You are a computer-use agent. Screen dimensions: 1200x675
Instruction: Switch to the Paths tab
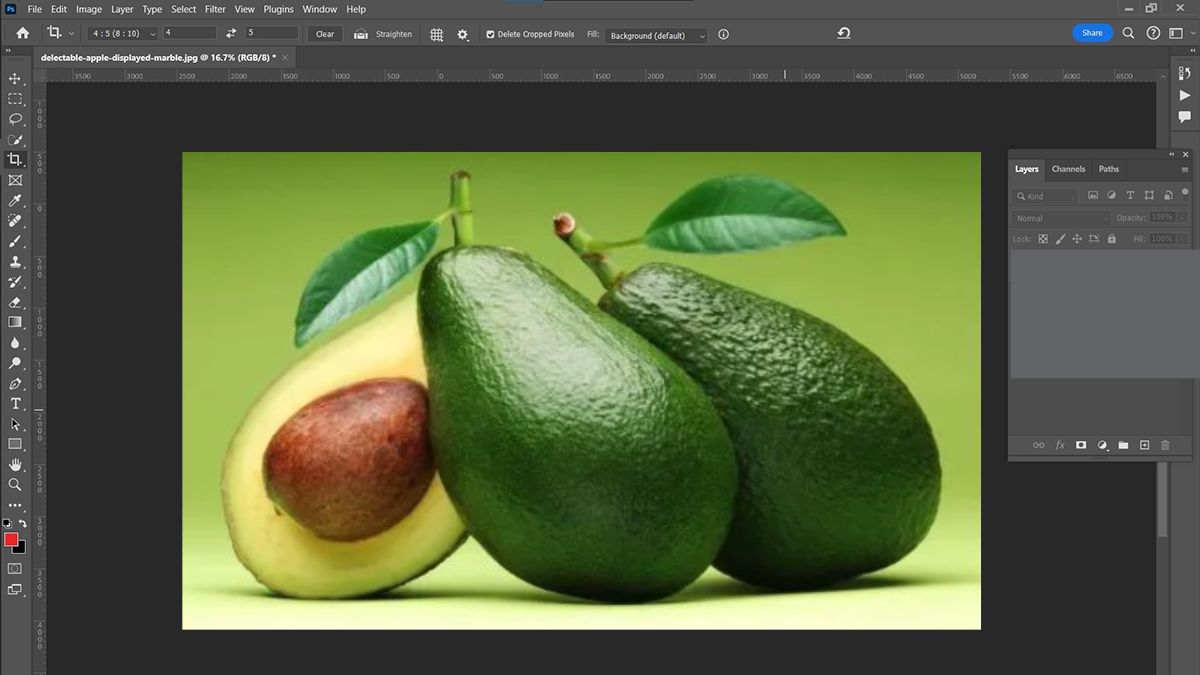click(1109, 169)
